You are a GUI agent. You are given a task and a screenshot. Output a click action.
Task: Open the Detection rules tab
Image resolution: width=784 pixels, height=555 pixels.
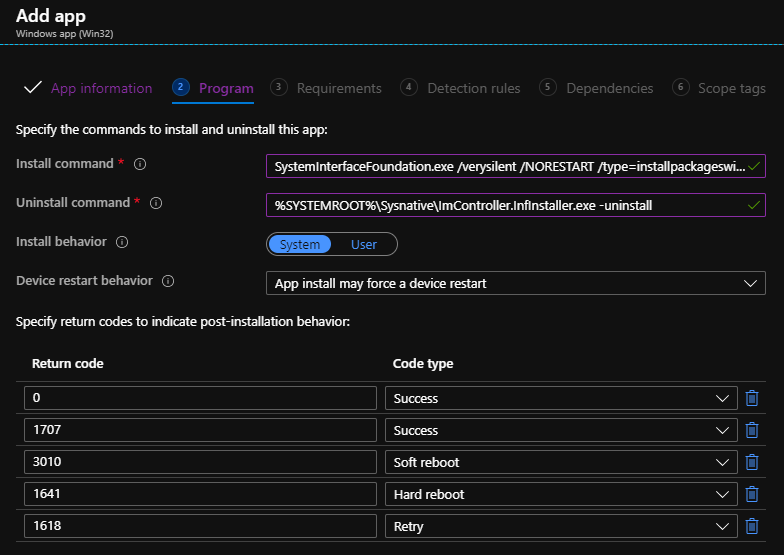click(x=474, y=88)
